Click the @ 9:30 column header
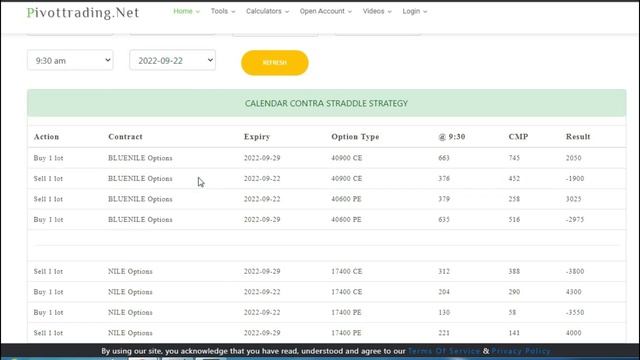Viewport: 640px width, 360px height. click(451, 137)
